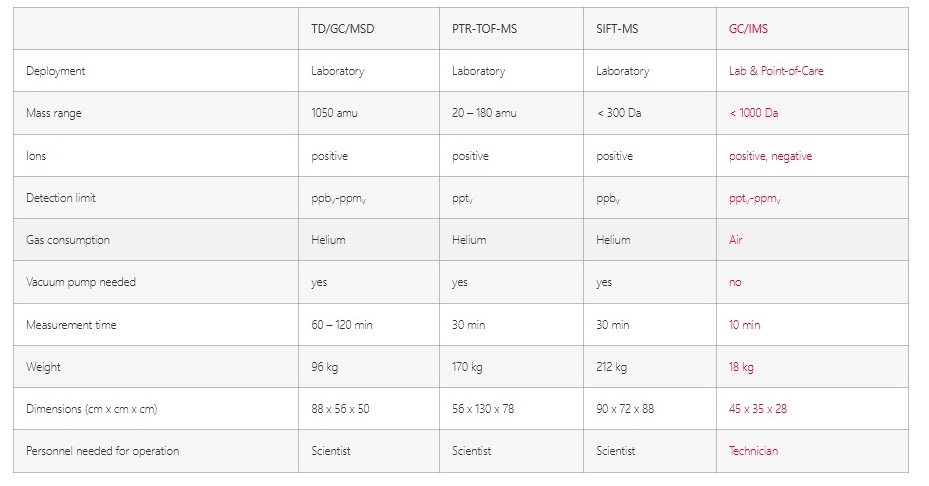This screenshot has height=486, width=929.
Task: Select the "60 – 120 min" cell
Action: 342,325
